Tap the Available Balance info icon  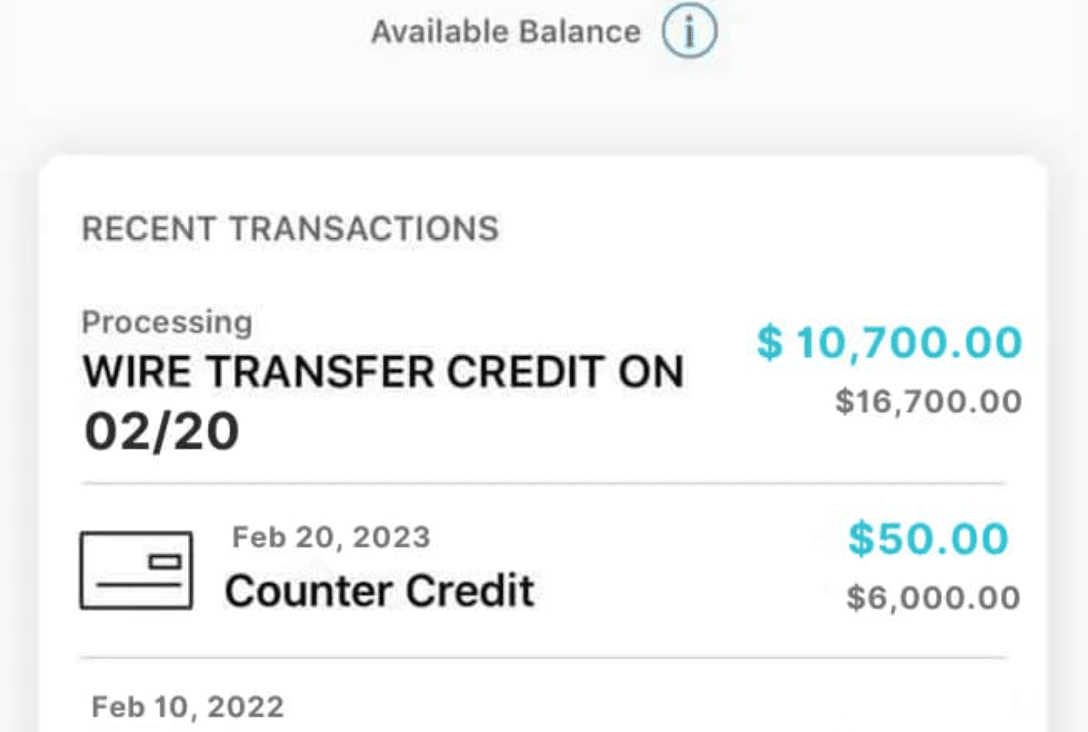point(689,31)
